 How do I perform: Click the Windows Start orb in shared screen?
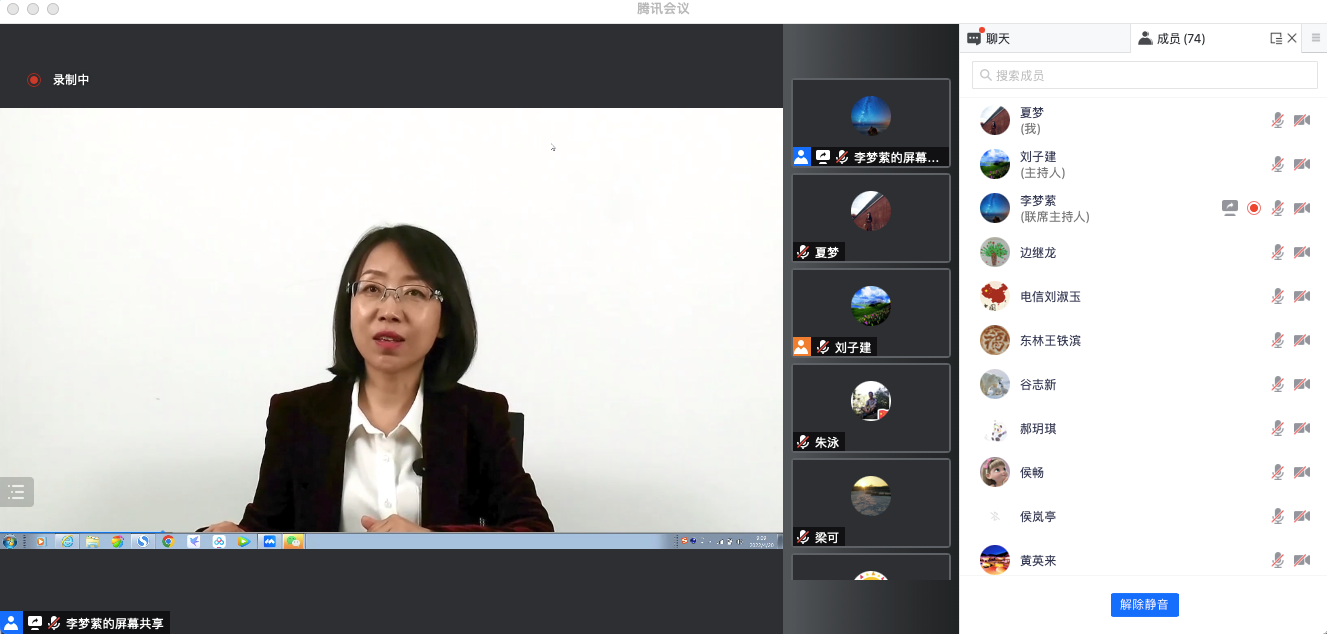click(10, 541)
